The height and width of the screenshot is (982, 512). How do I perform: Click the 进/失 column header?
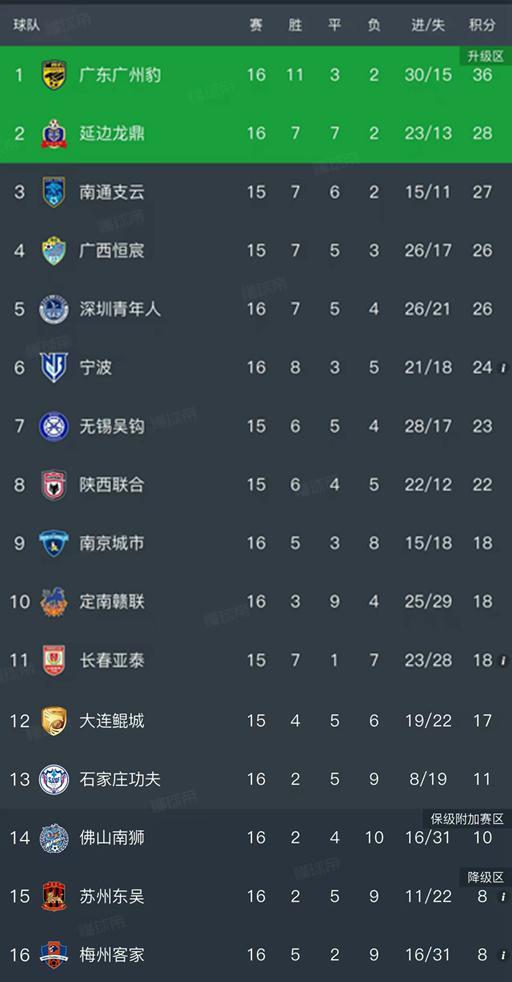(428, 25)
